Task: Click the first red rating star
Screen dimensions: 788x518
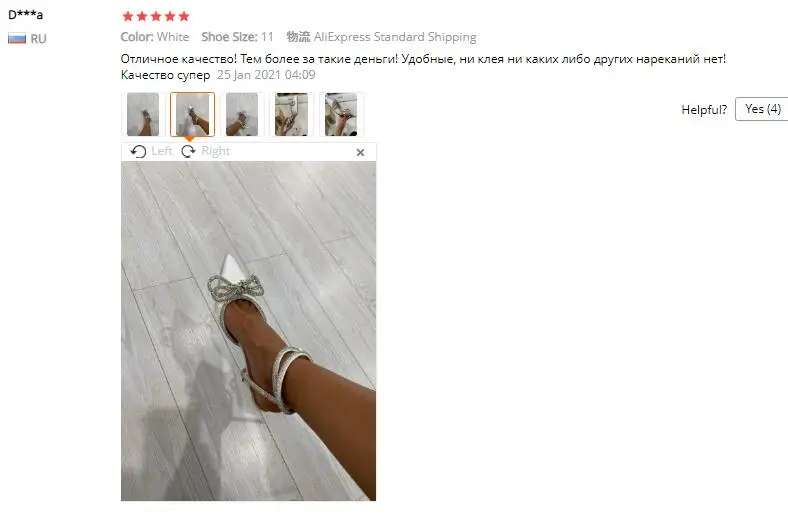Action: pos(128,17)
